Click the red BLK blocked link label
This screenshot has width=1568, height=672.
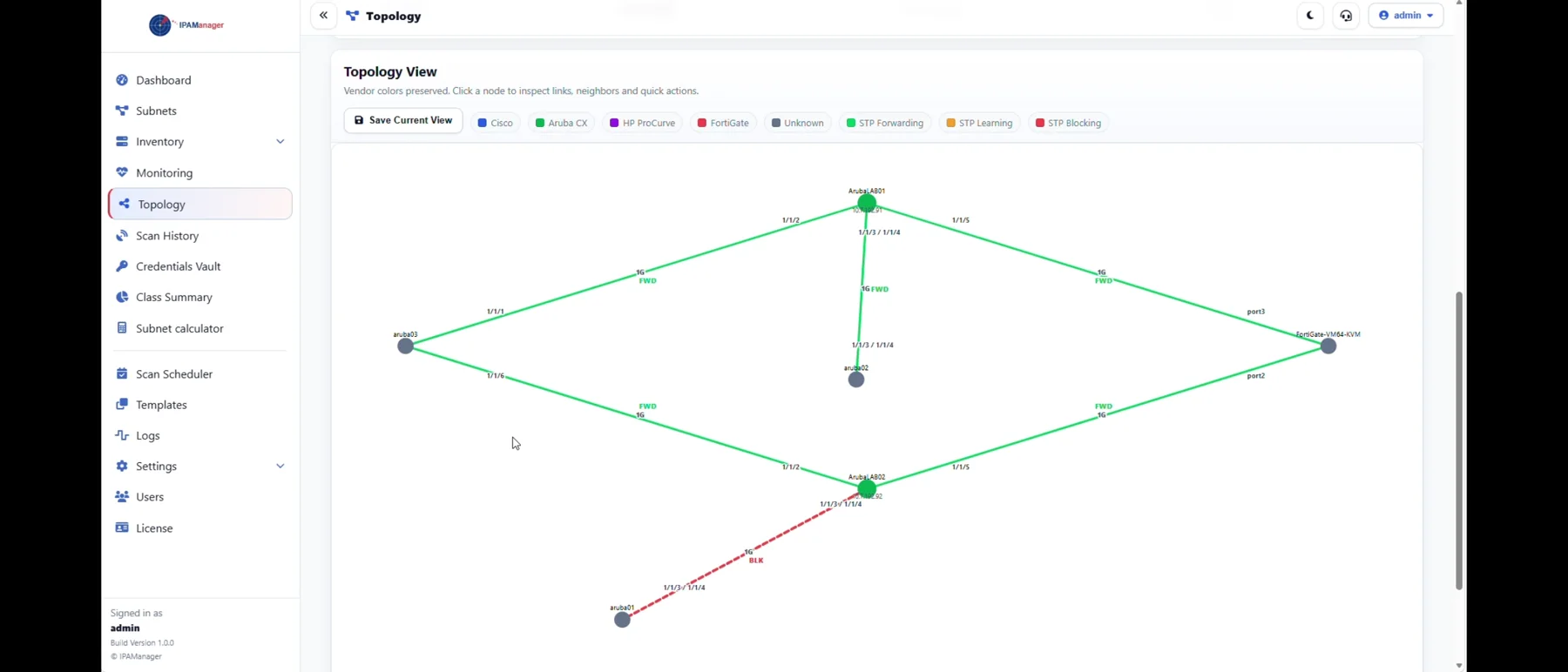point(756,561)
